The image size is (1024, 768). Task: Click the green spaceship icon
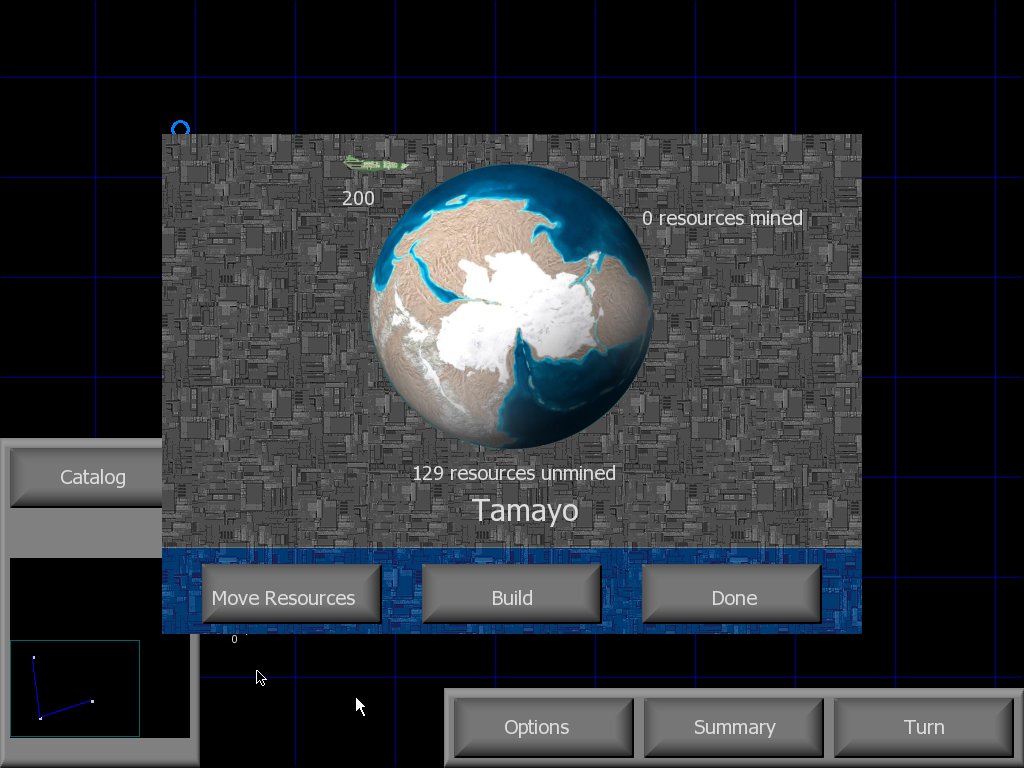376,163
